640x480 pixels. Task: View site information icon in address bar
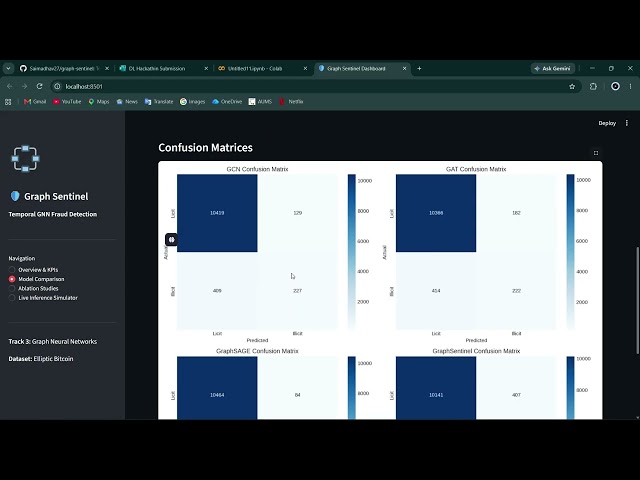tap(58, 87)
